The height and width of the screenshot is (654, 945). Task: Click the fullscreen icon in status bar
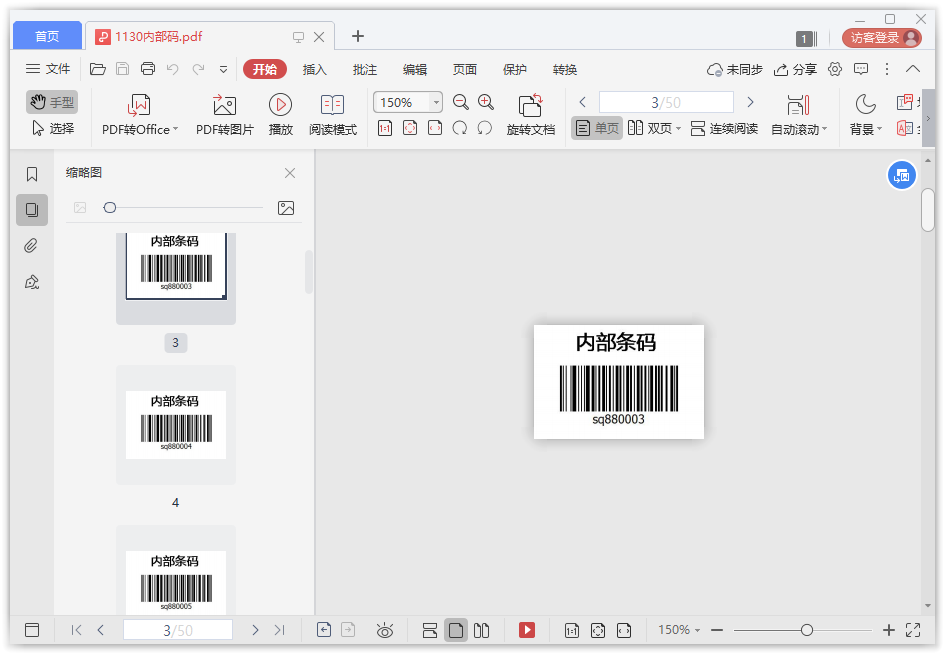tap(913, 630)
